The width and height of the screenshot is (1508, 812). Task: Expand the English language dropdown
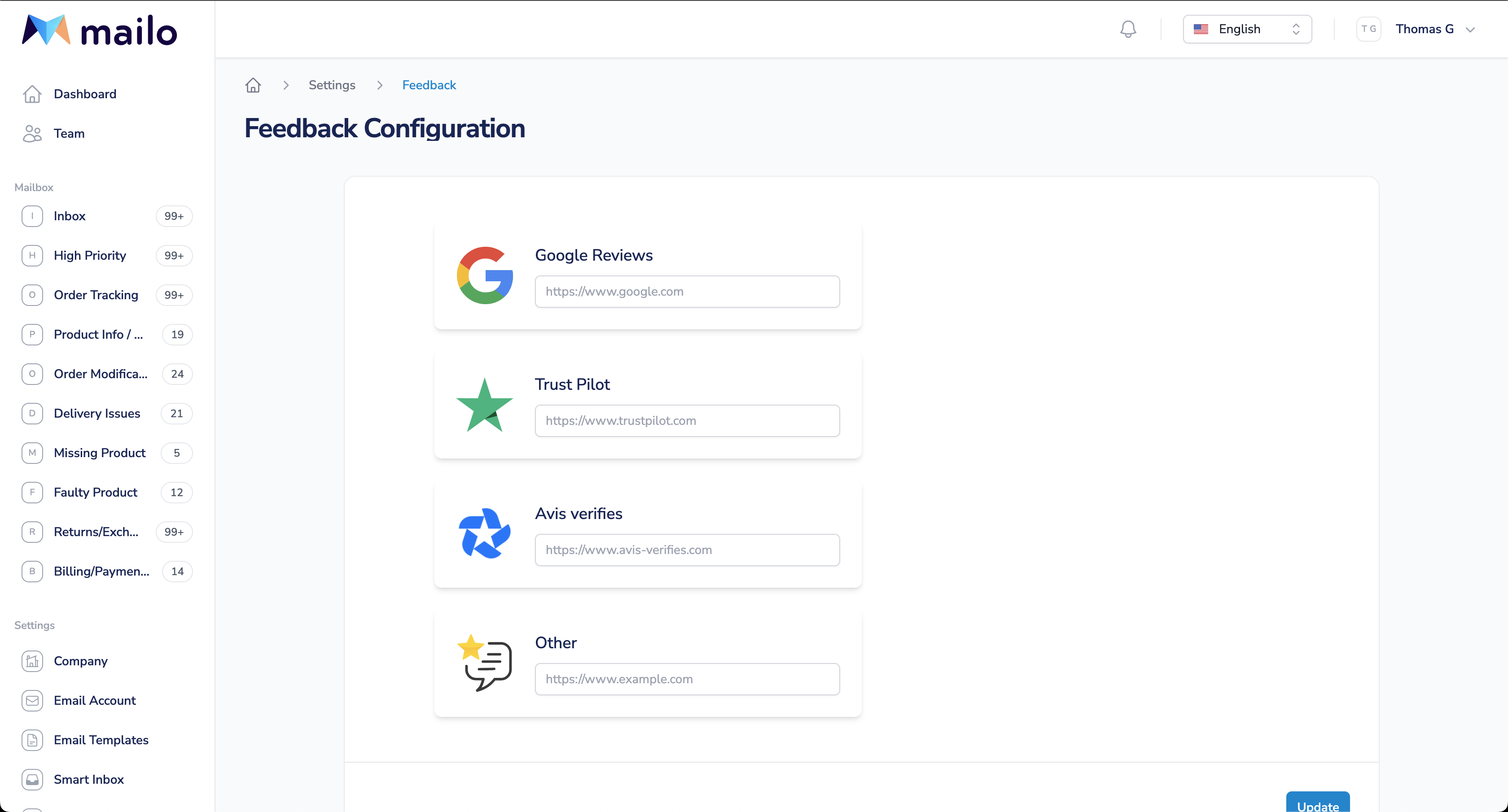(x=1247, y=29)
